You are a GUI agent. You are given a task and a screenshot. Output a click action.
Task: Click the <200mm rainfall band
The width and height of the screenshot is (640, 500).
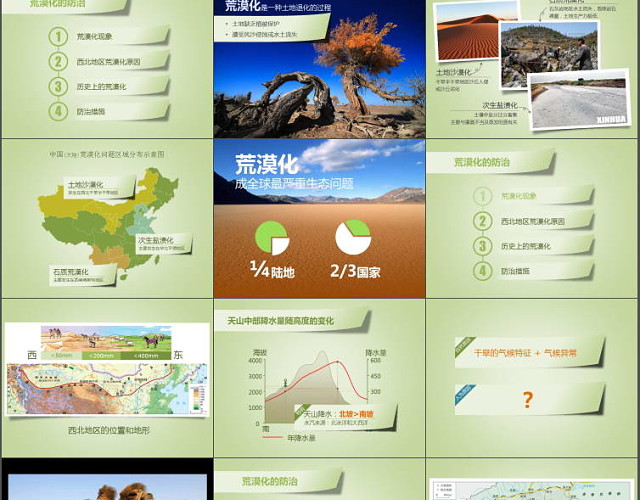102,356
